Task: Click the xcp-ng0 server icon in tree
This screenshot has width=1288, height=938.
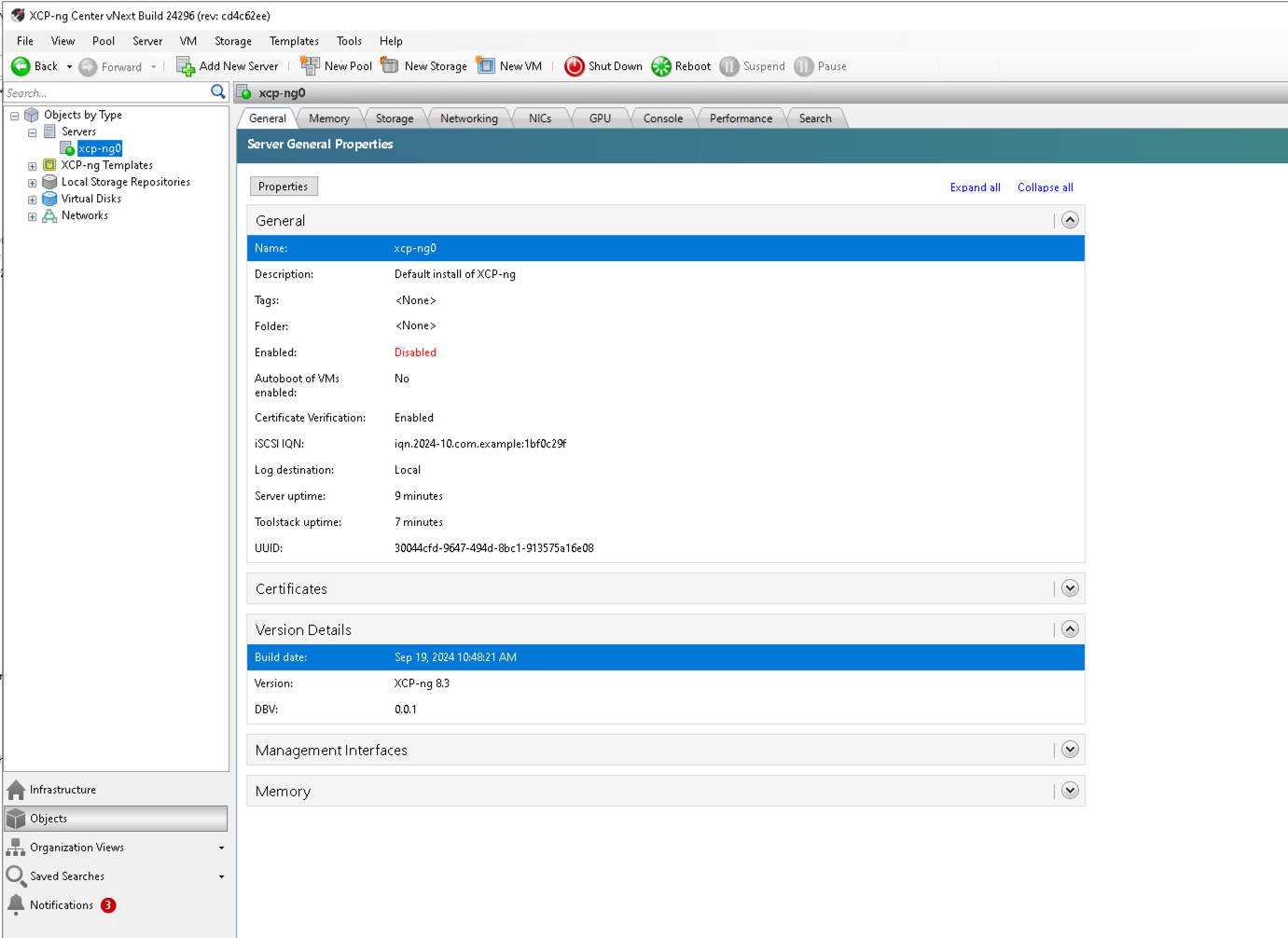Action: click(x=67, y=148)
